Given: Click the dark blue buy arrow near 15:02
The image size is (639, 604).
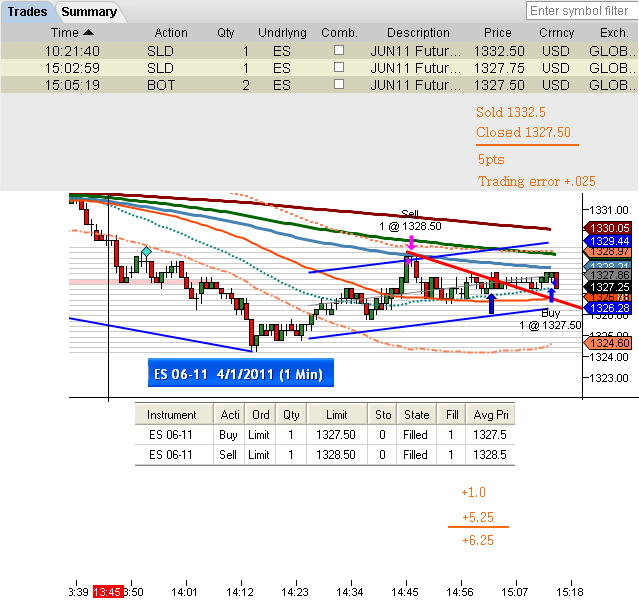Looking at the screenshot, I should point(491,303).
